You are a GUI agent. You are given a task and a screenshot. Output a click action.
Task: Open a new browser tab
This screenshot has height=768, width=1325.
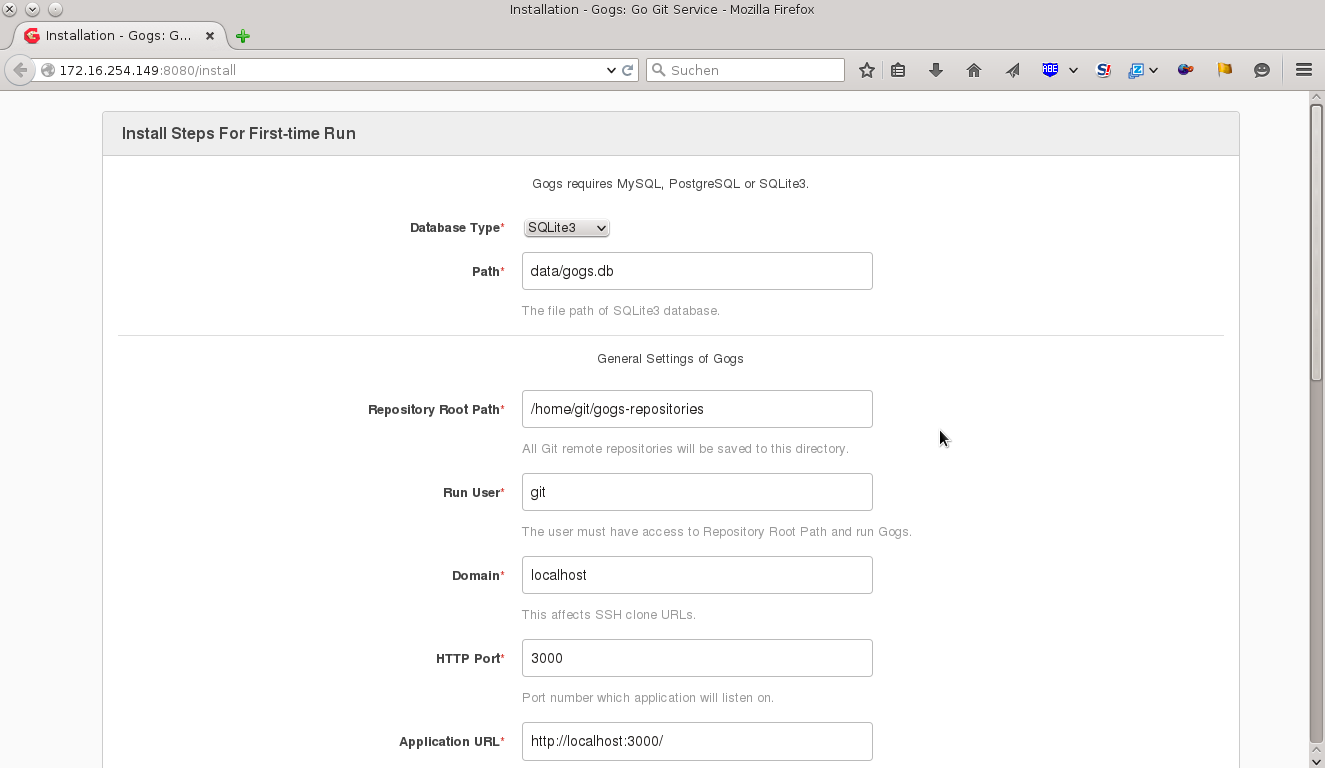(241, 34)
